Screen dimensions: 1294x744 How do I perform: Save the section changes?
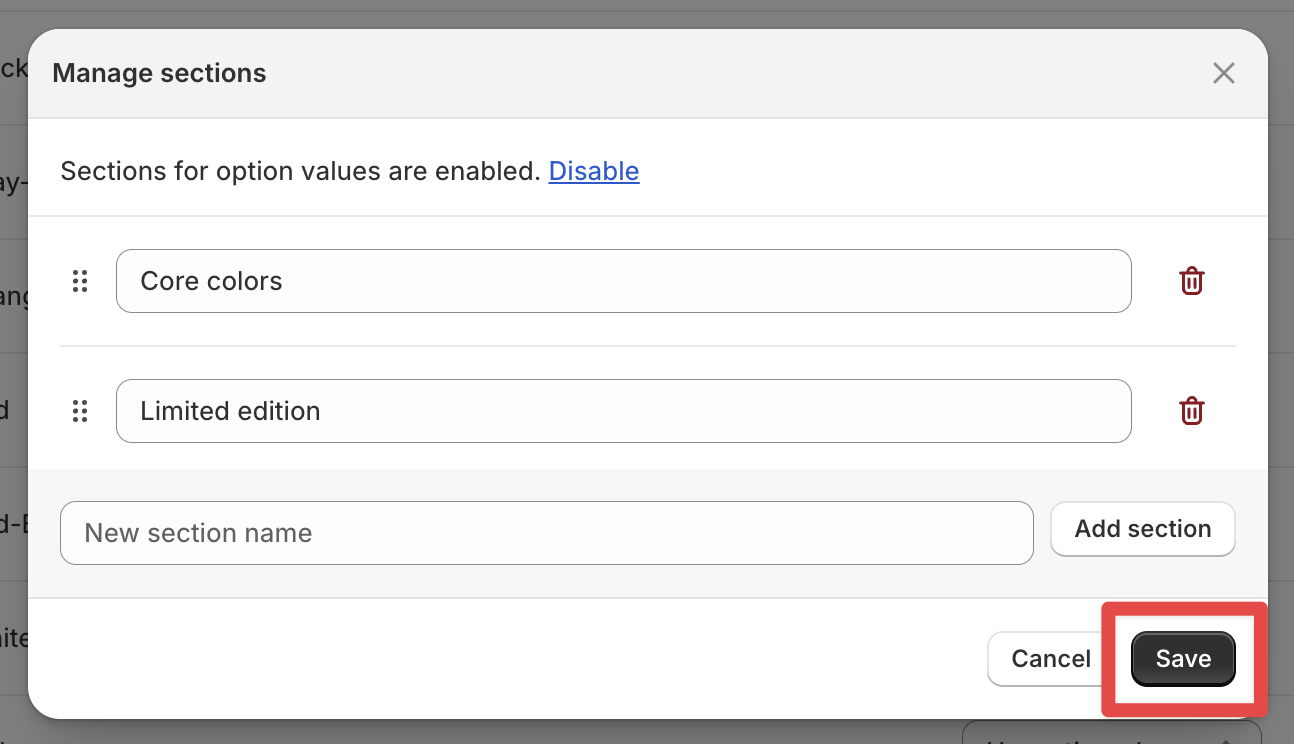click(1183, 659)
